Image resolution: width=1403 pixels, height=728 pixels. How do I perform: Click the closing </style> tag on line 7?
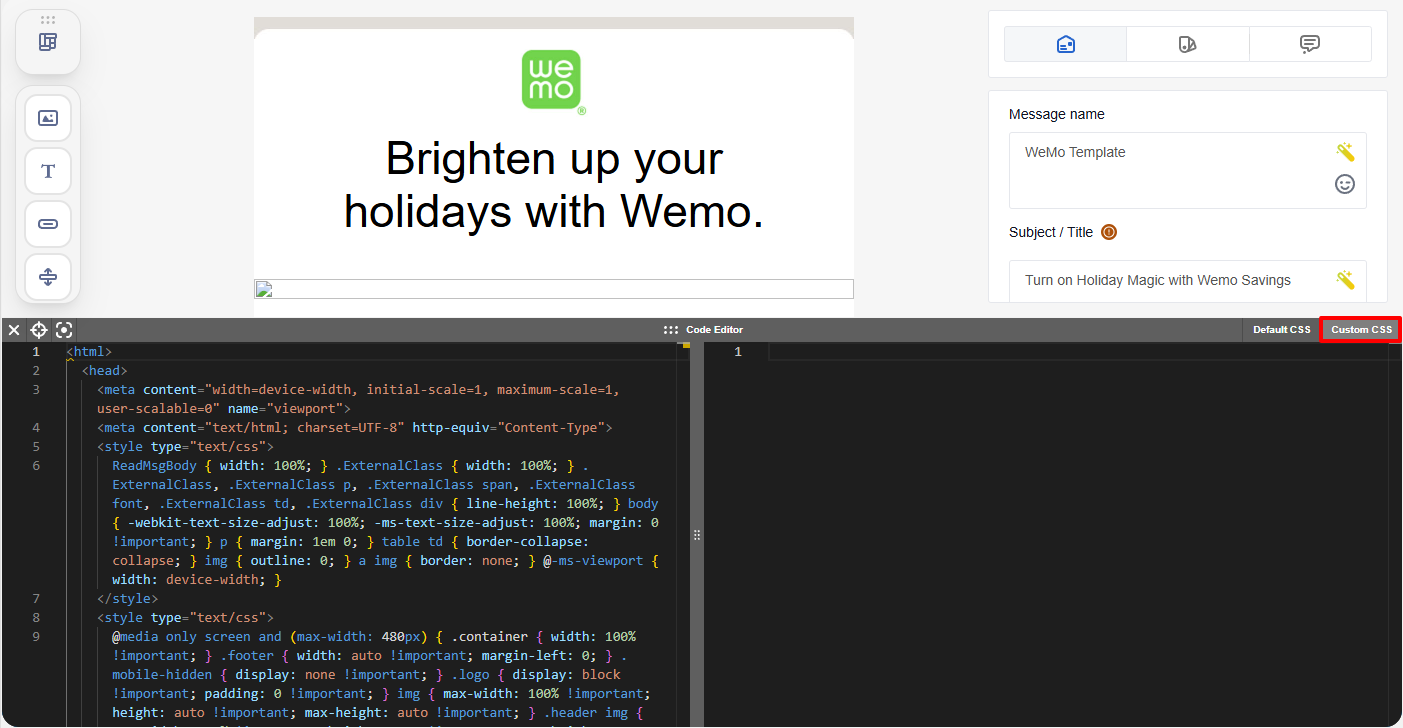tap(127, 599)
